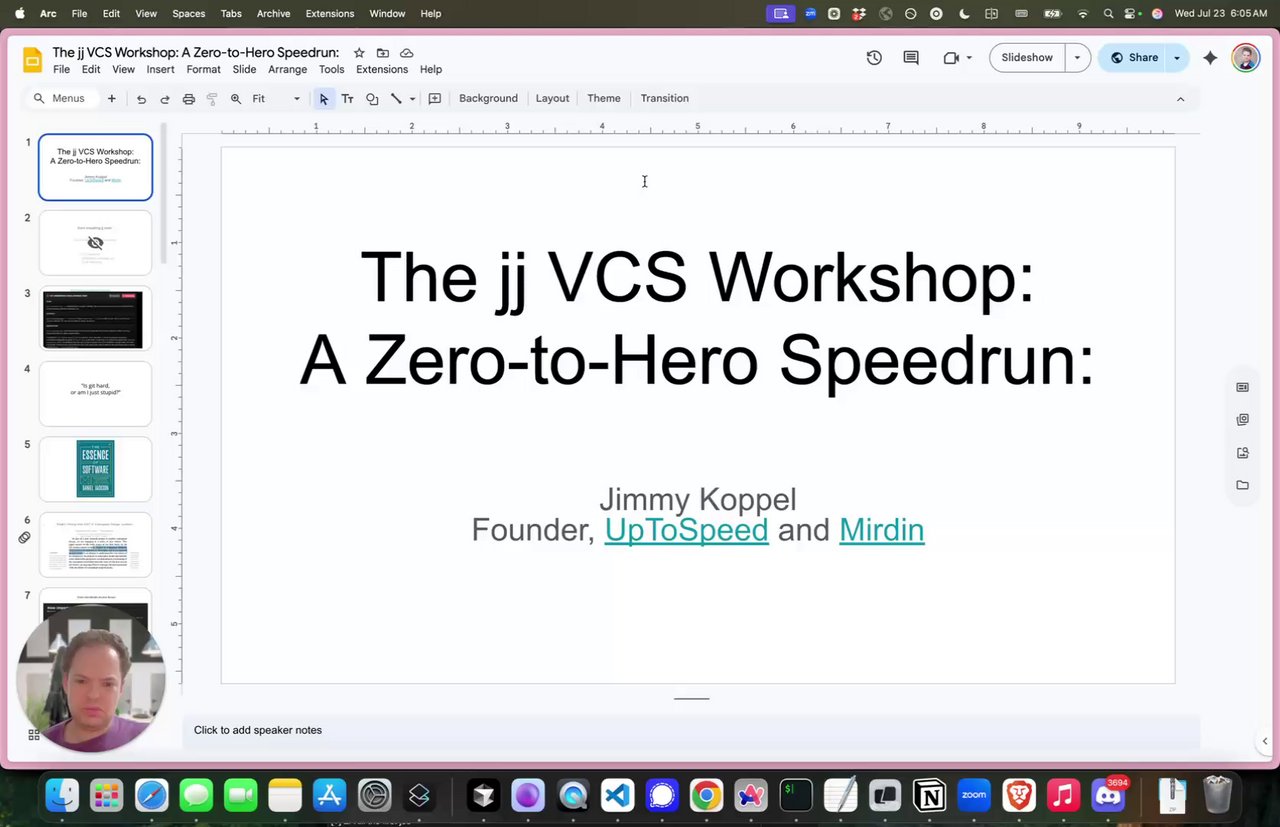Toggle Do Not Disturb moon in menu bar
1280x827 pixels.
(964, 14)
